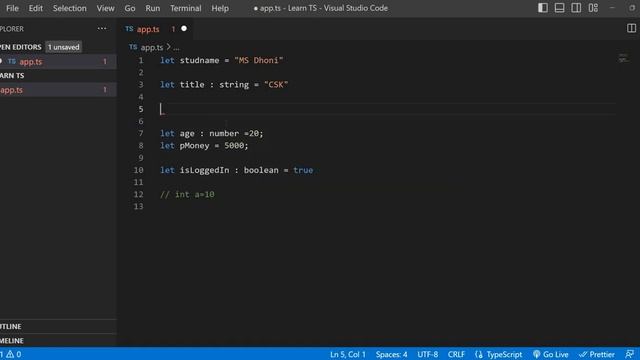The image size is (640, 360).
Task: Click line number 12 in gutter
Action: pos(138,194)
